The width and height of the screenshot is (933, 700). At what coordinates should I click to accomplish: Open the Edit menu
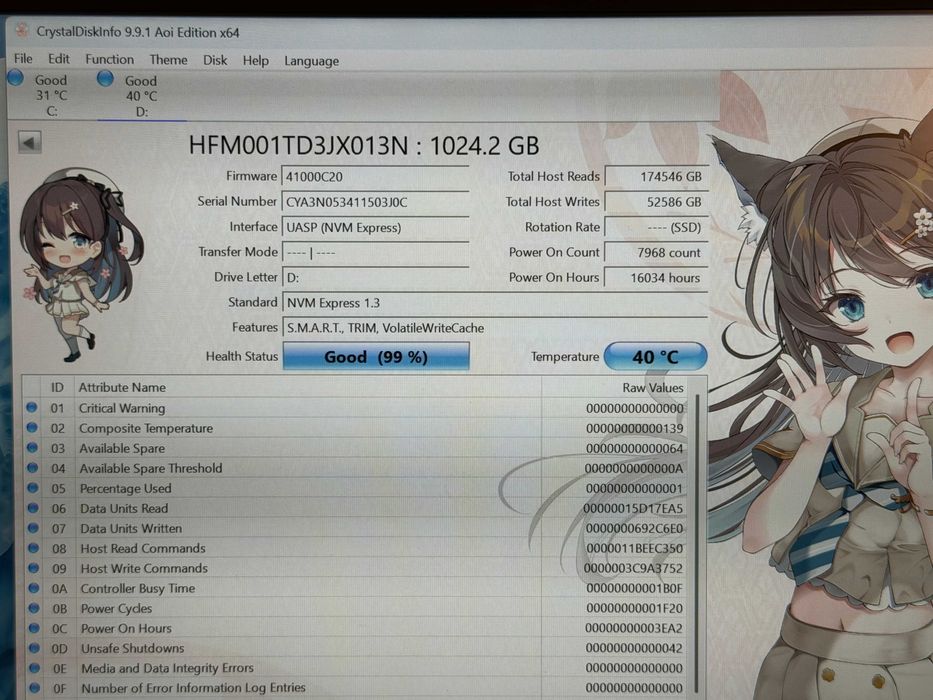tap(58, 59)
